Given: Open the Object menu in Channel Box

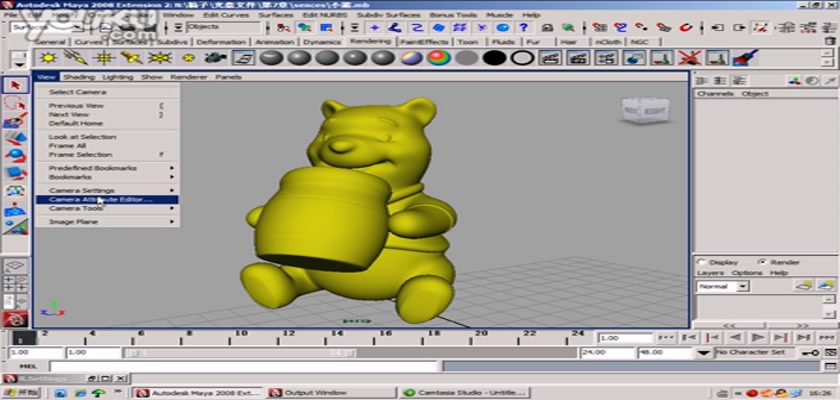Looking at the screenshot, I should click(755, 94).
